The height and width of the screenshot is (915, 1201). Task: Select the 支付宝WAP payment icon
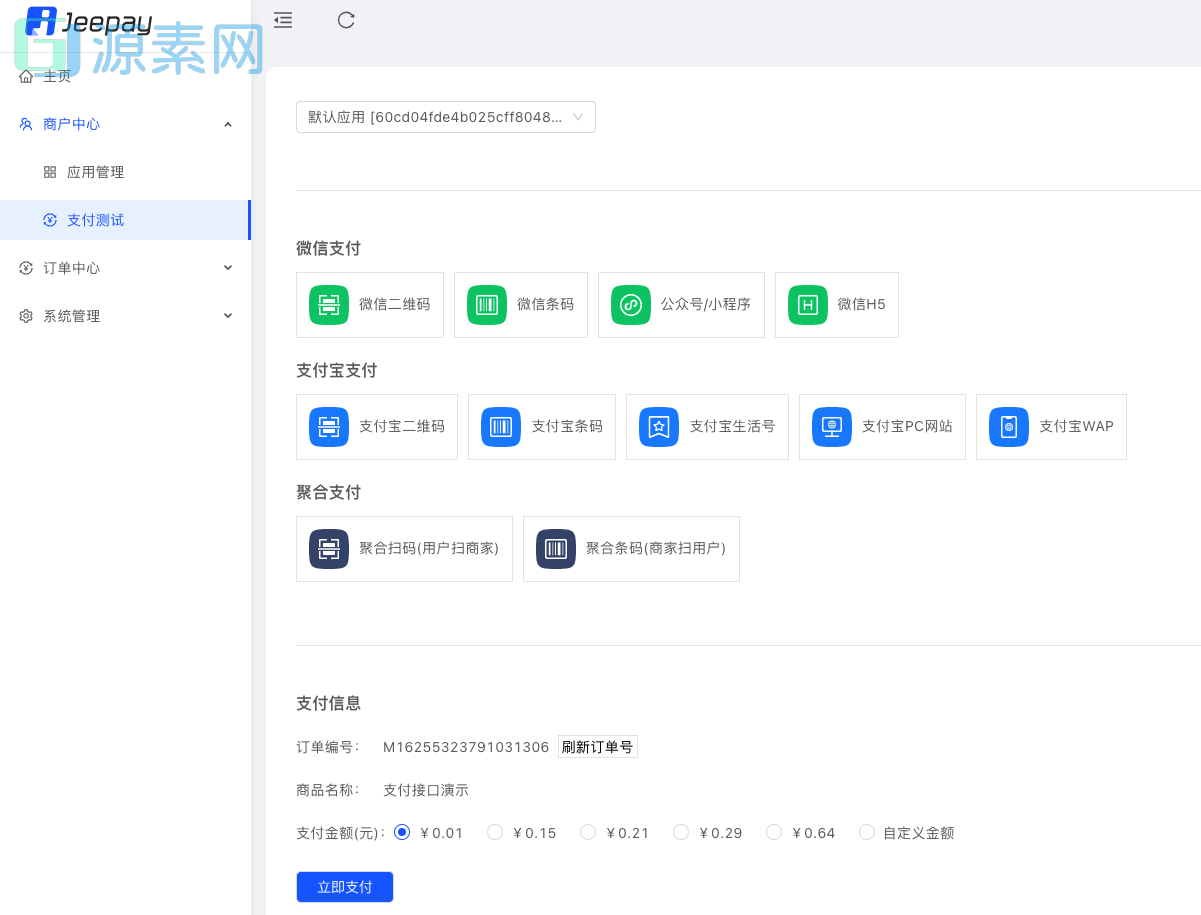1008,427
